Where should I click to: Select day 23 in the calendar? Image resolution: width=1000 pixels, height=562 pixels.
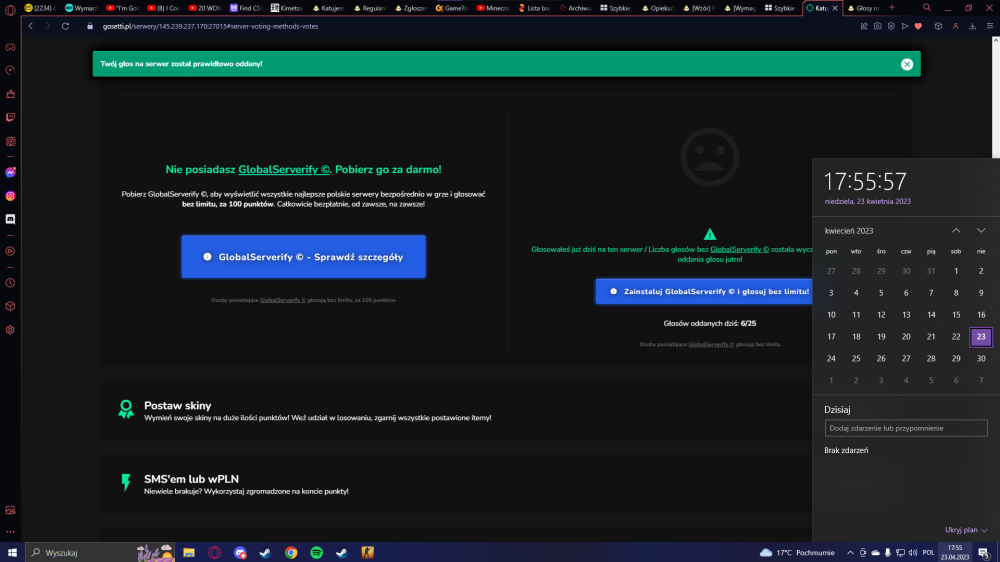[x=981, y=337]
